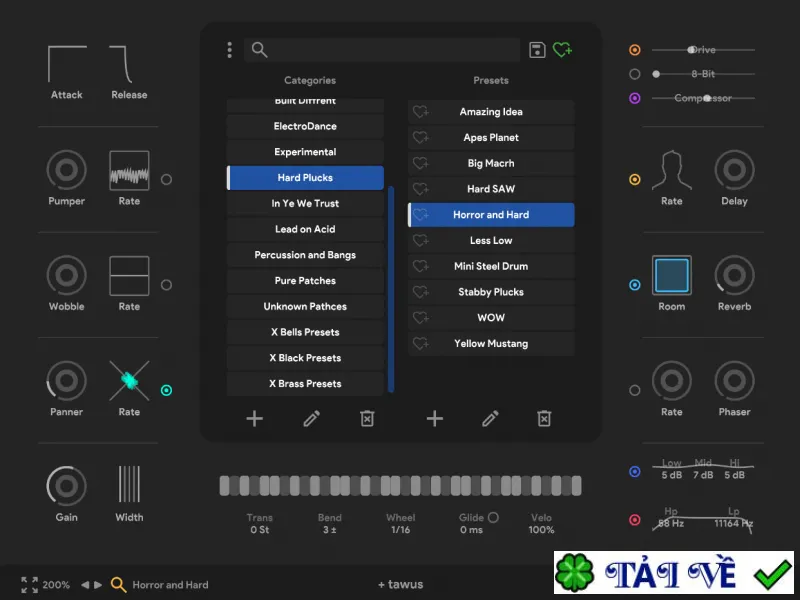Screen dimensions: 800x600
Task: Click the Wobble knob
Action: coord(66,276)
